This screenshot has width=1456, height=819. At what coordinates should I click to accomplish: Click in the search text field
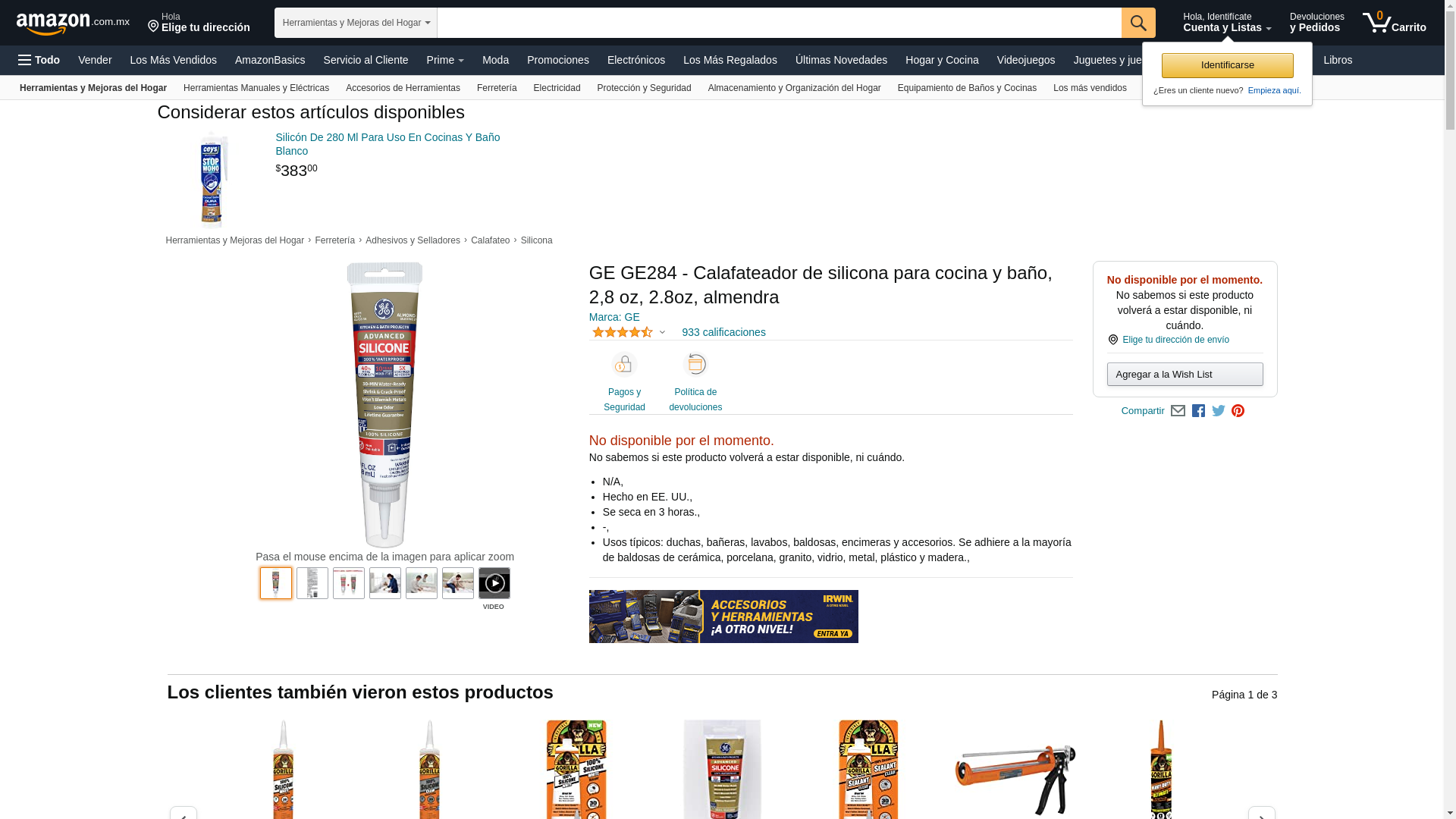tap(780, 23)
